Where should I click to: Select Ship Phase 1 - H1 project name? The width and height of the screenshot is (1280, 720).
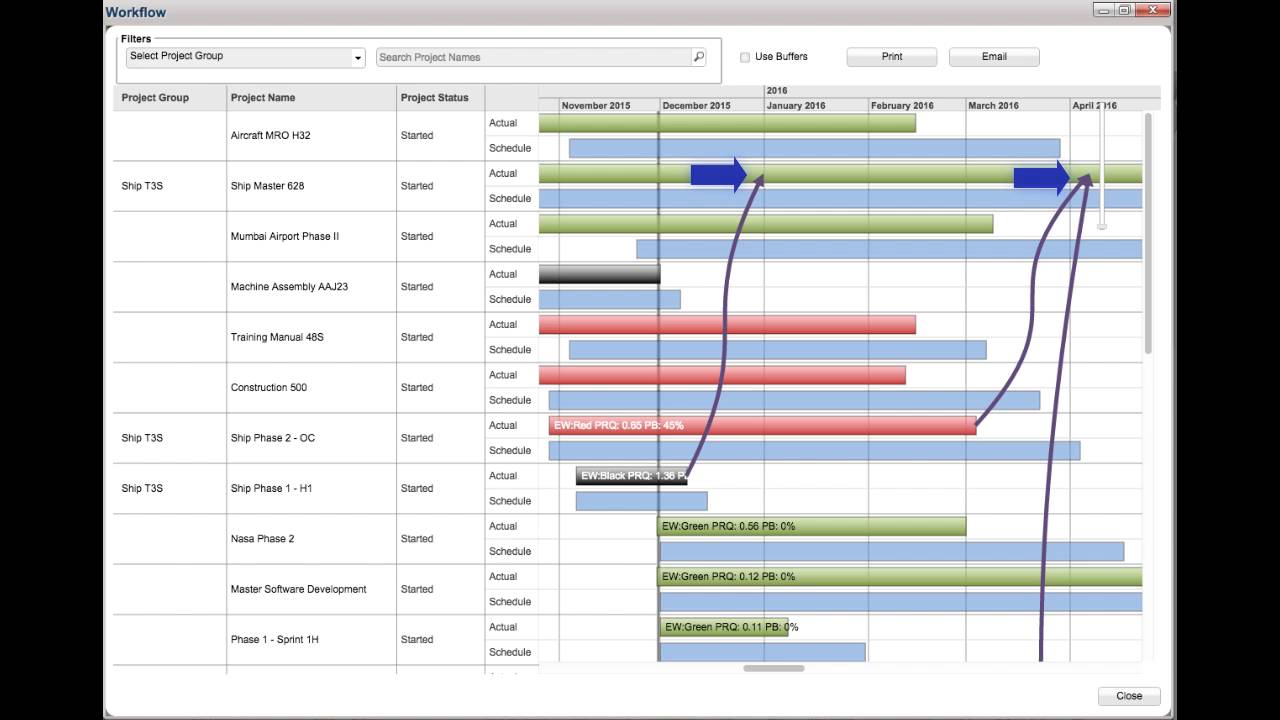tap(271, 488)
